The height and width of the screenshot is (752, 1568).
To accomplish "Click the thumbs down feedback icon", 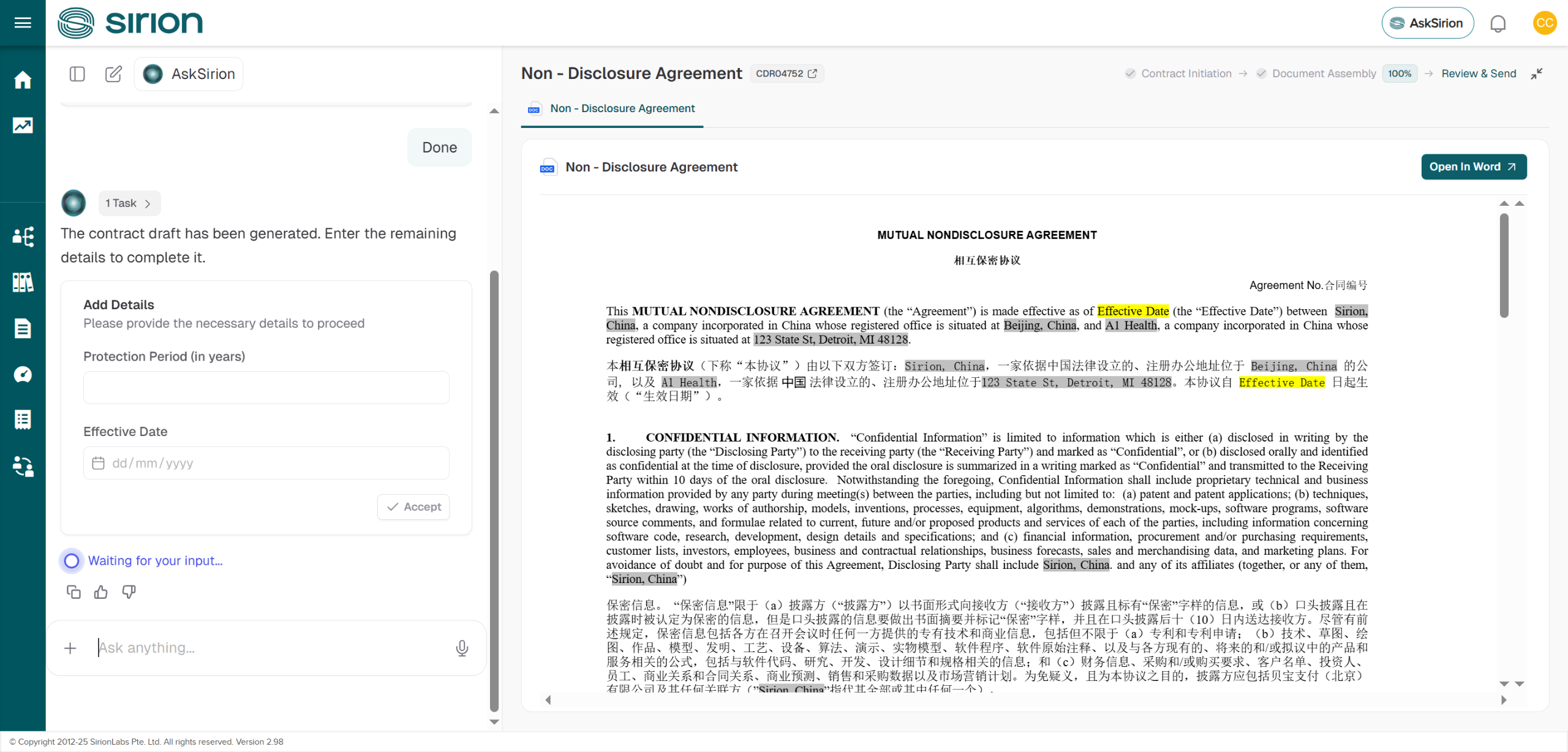I will click(129, 592).
